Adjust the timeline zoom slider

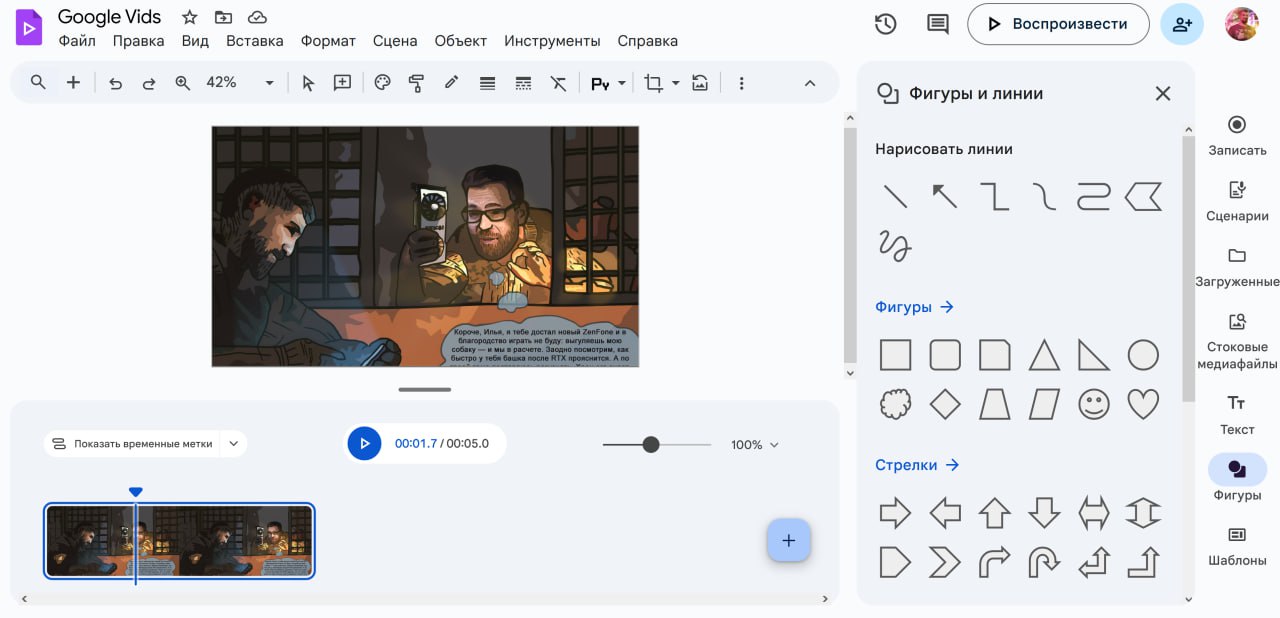[651, 444]
